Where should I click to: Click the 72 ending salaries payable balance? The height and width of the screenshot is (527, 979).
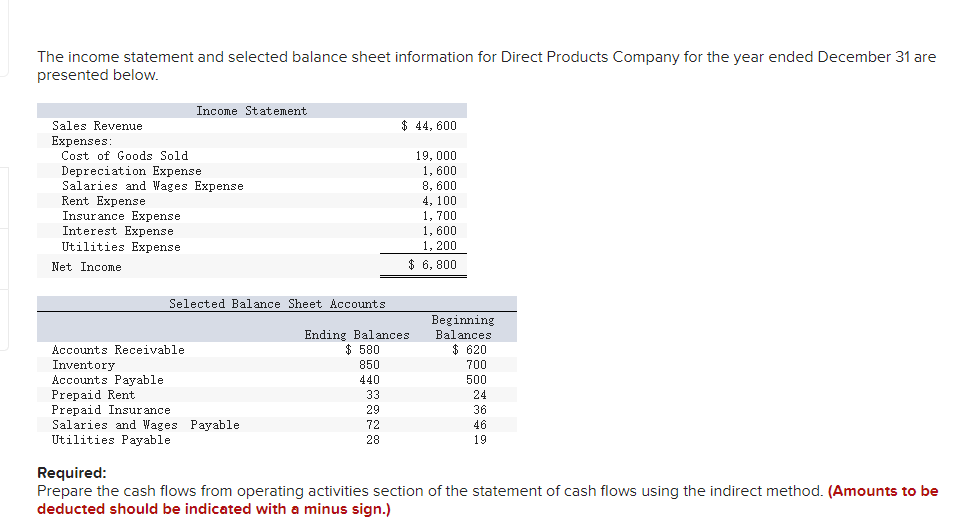[x=373, y=425]
